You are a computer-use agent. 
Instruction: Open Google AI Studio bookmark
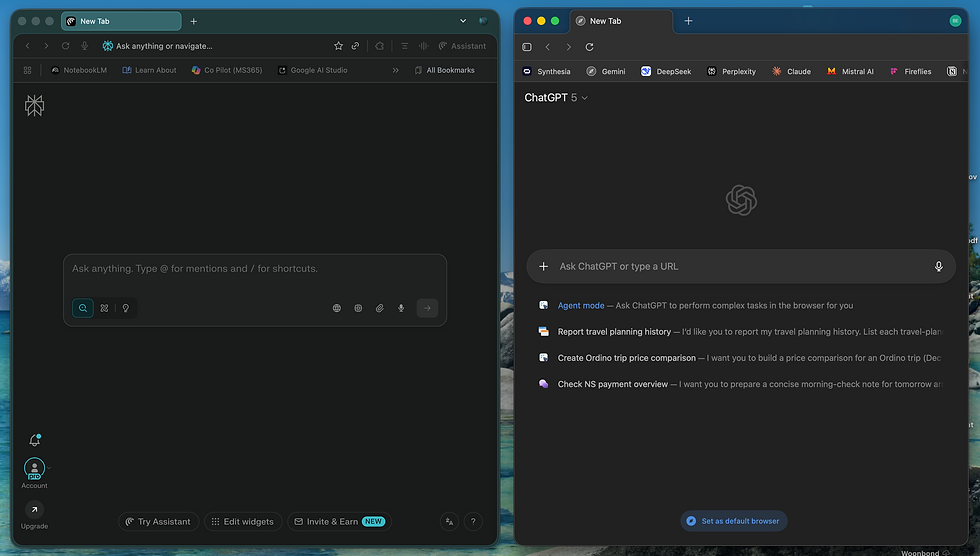[x=312, y=70]
